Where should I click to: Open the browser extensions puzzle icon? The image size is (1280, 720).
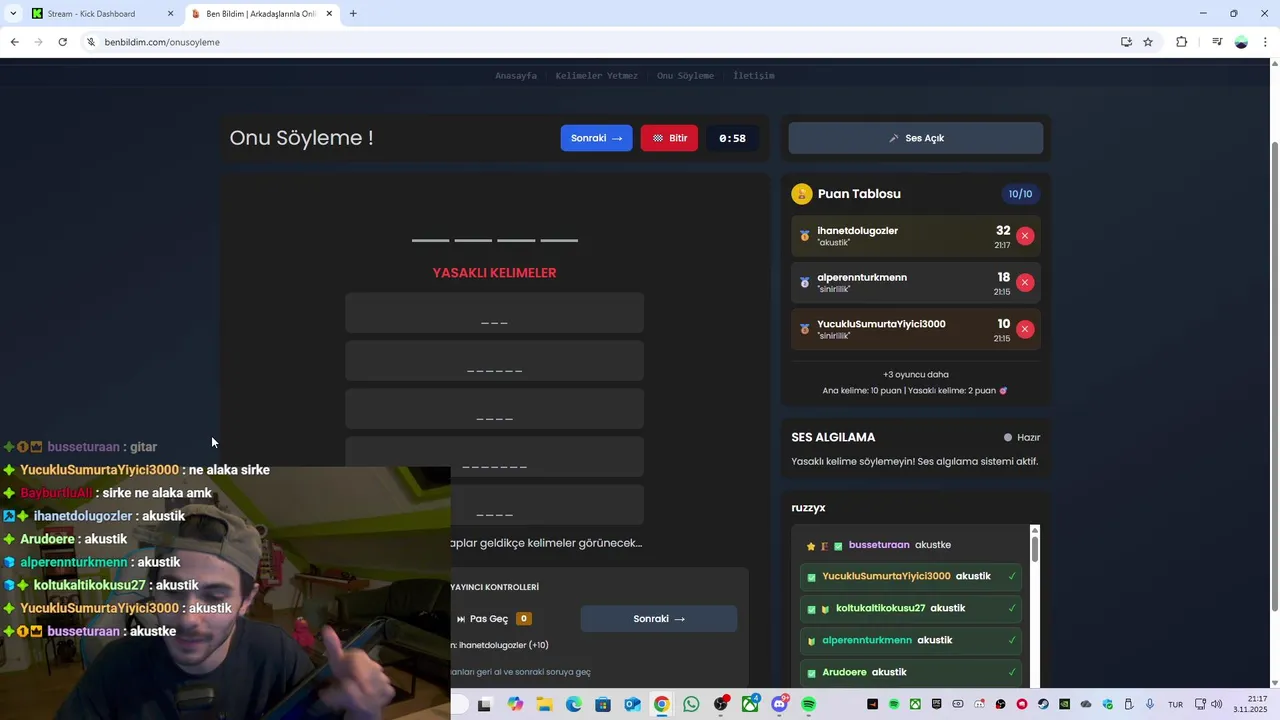click(x=1182, y=42)
